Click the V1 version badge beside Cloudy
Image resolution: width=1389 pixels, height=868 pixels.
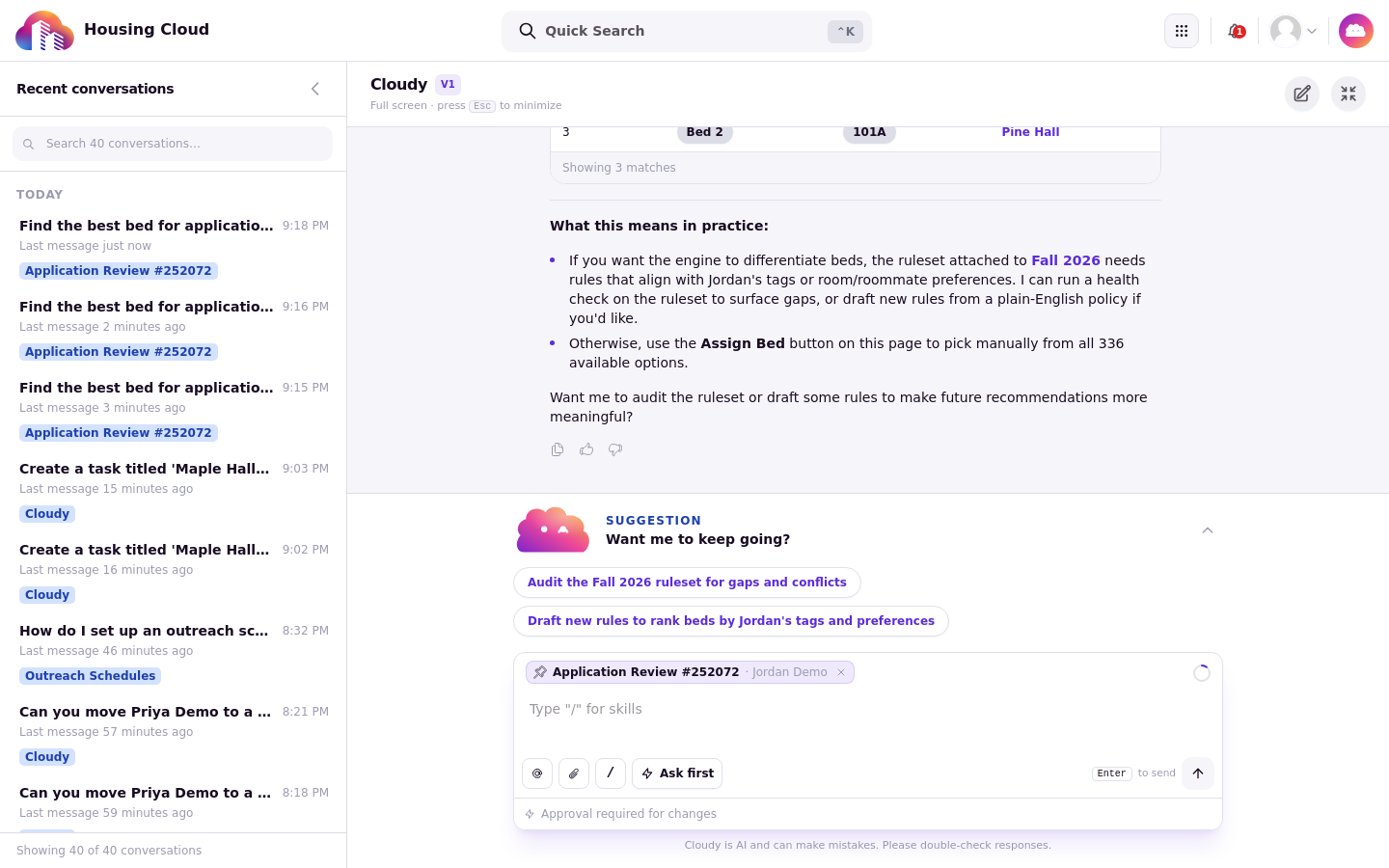[x=448, y=84]
